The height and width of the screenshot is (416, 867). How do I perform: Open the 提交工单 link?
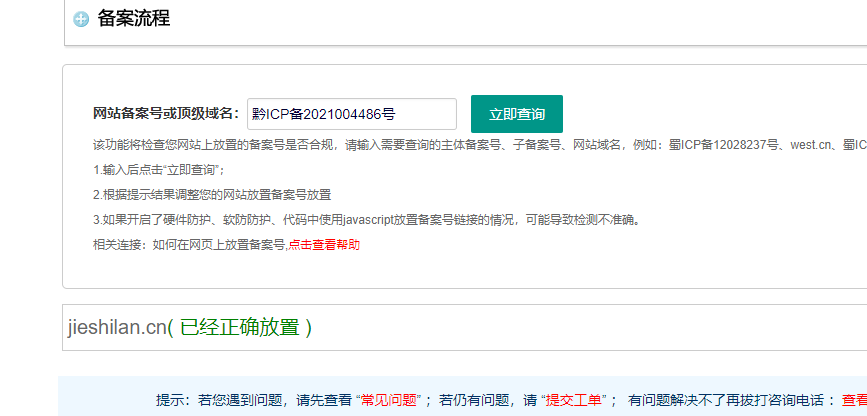tap(574, 399)
